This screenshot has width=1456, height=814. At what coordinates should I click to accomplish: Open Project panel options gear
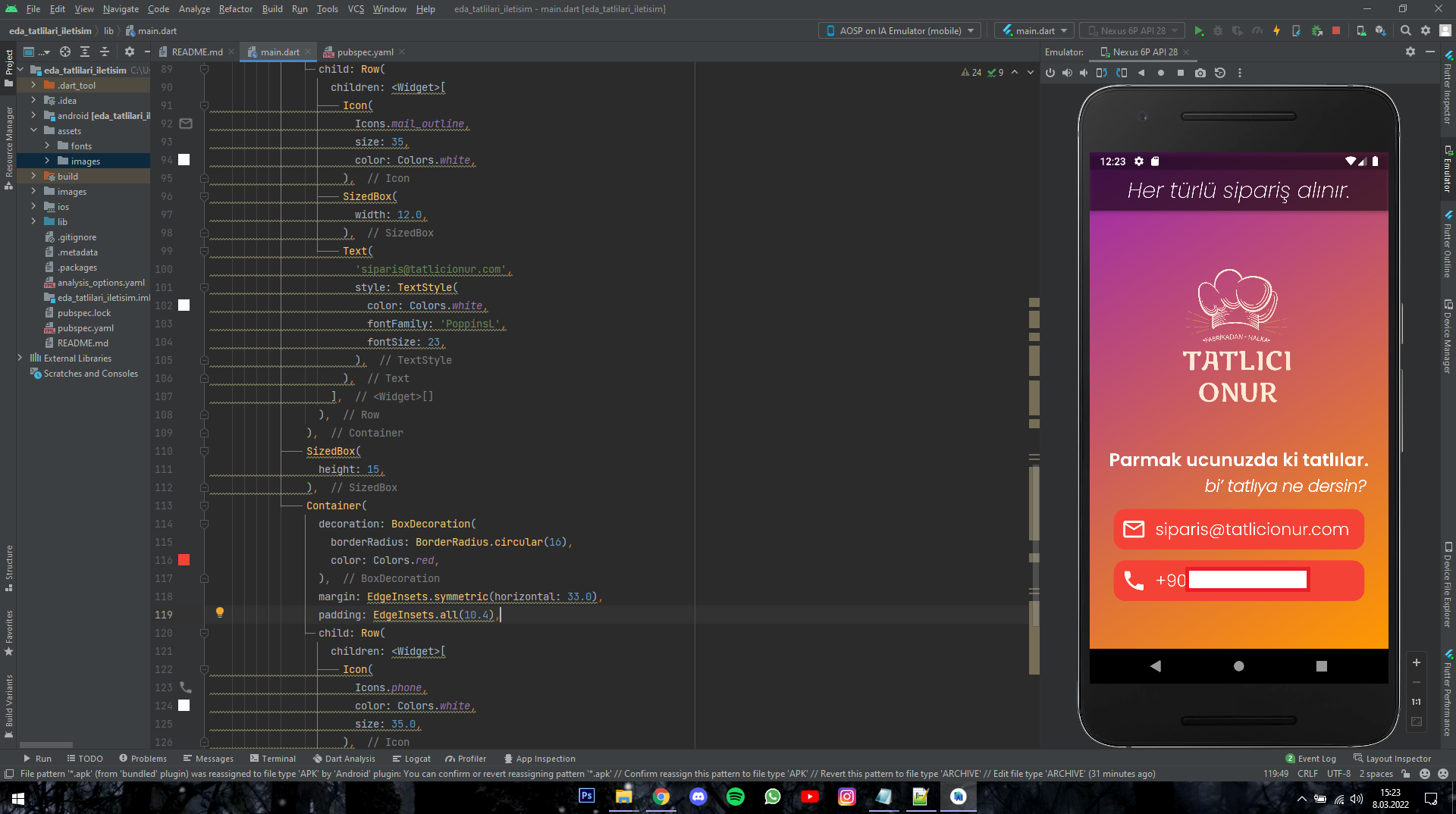(130, 52)
